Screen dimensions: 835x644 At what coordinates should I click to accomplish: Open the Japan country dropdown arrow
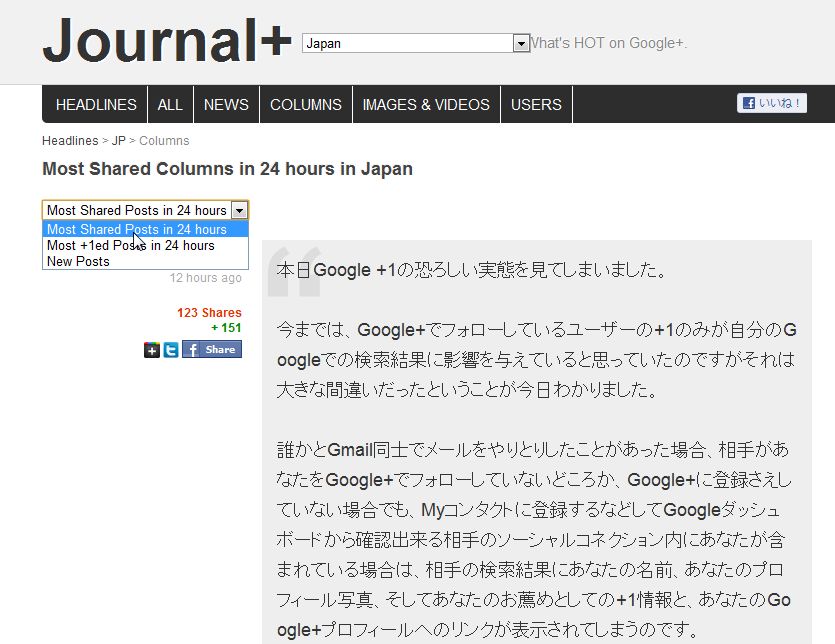point(521,43)
